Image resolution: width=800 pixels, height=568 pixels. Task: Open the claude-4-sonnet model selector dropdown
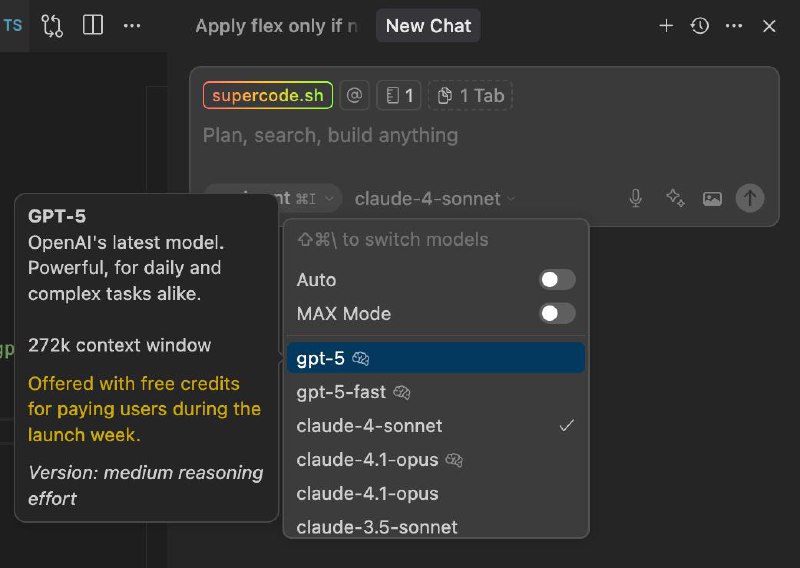(435, 199)
